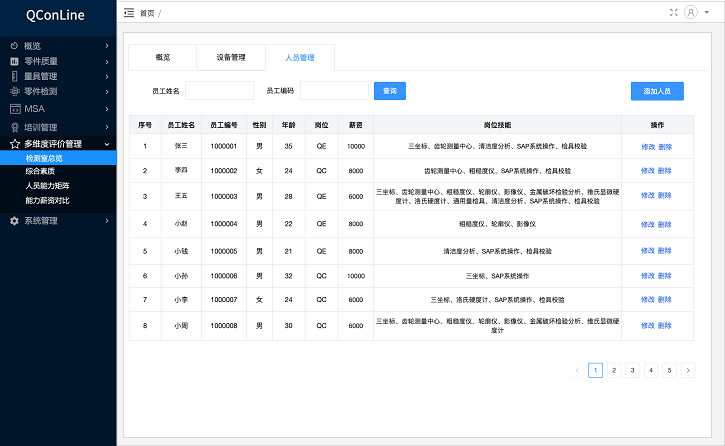Click the 添加人员 button
The height and width of the screenshot is (446, 725).
pyautogui.click(x=657, y=91)
